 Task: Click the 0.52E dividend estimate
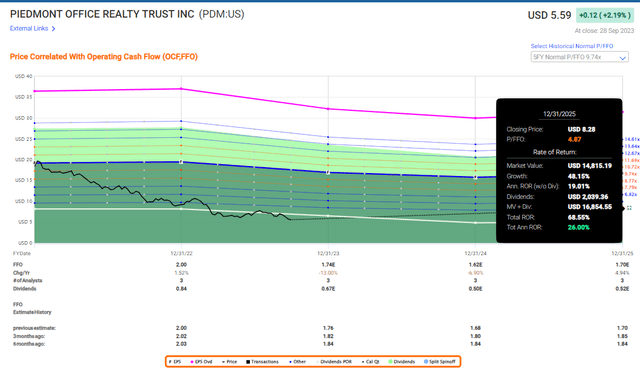coord(622,289)
